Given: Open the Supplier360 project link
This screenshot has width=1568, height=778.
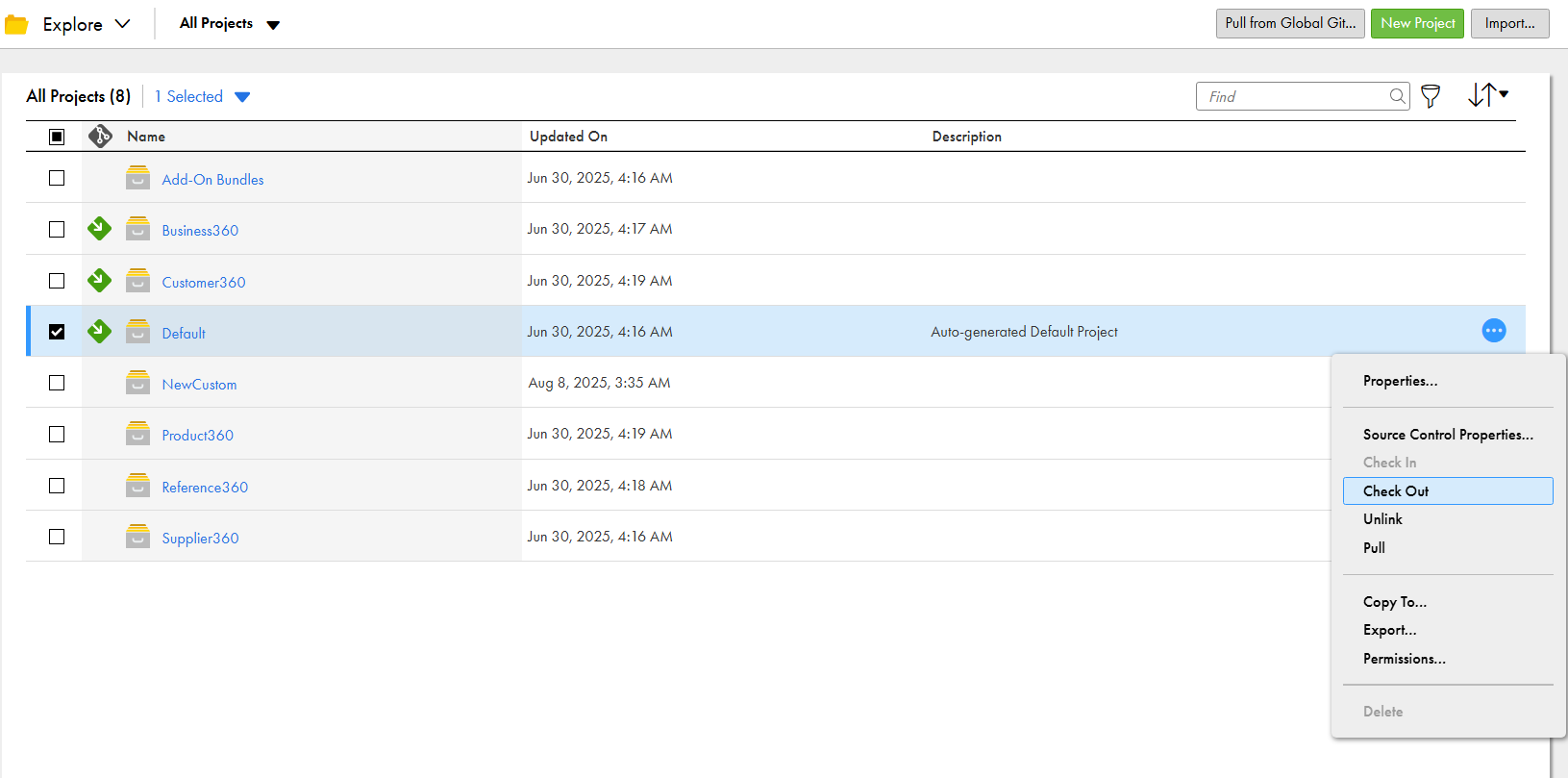Looking at the screenshot, I should 200,539.
